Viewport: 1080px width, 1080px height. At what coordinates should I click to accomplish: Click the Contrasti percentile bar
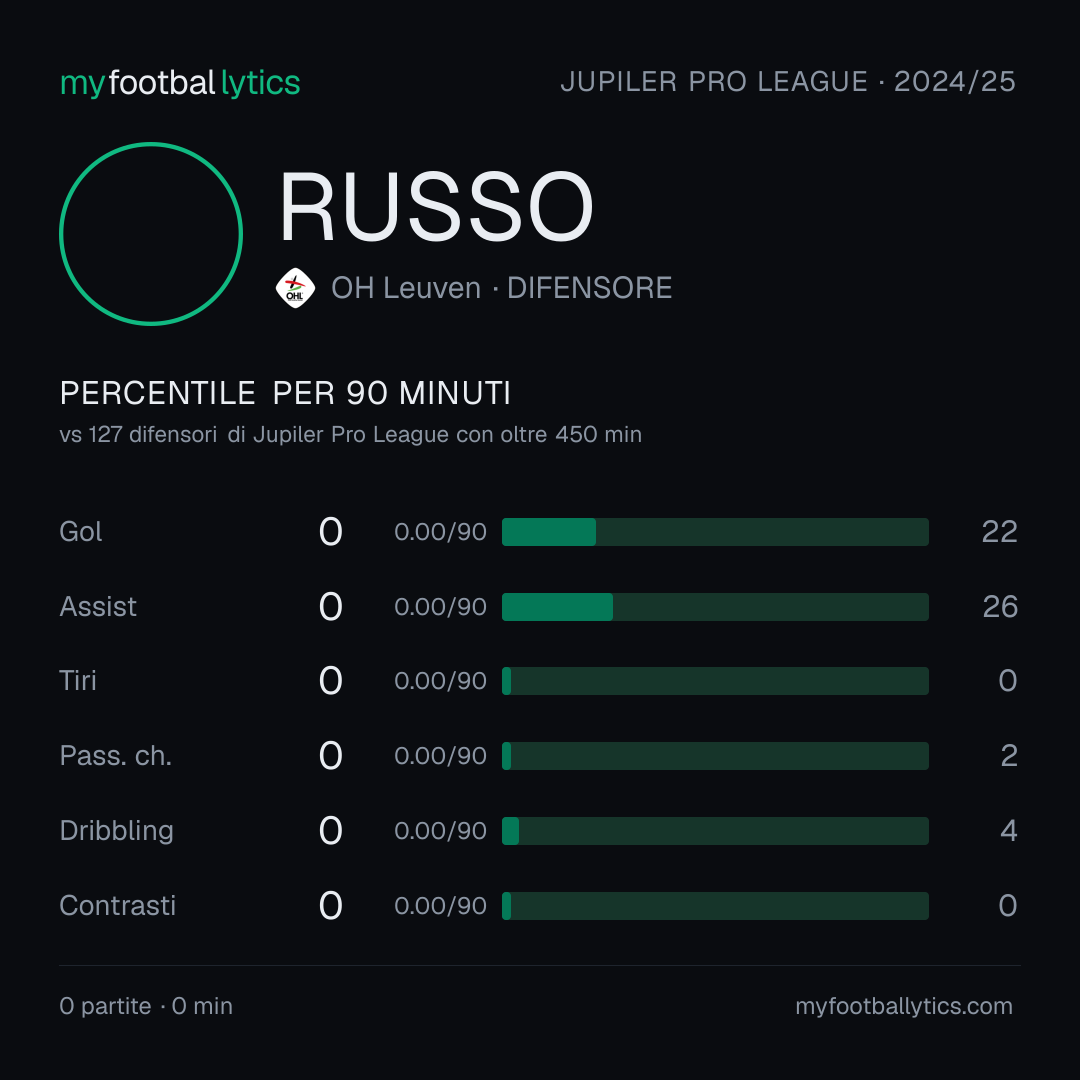715,906
